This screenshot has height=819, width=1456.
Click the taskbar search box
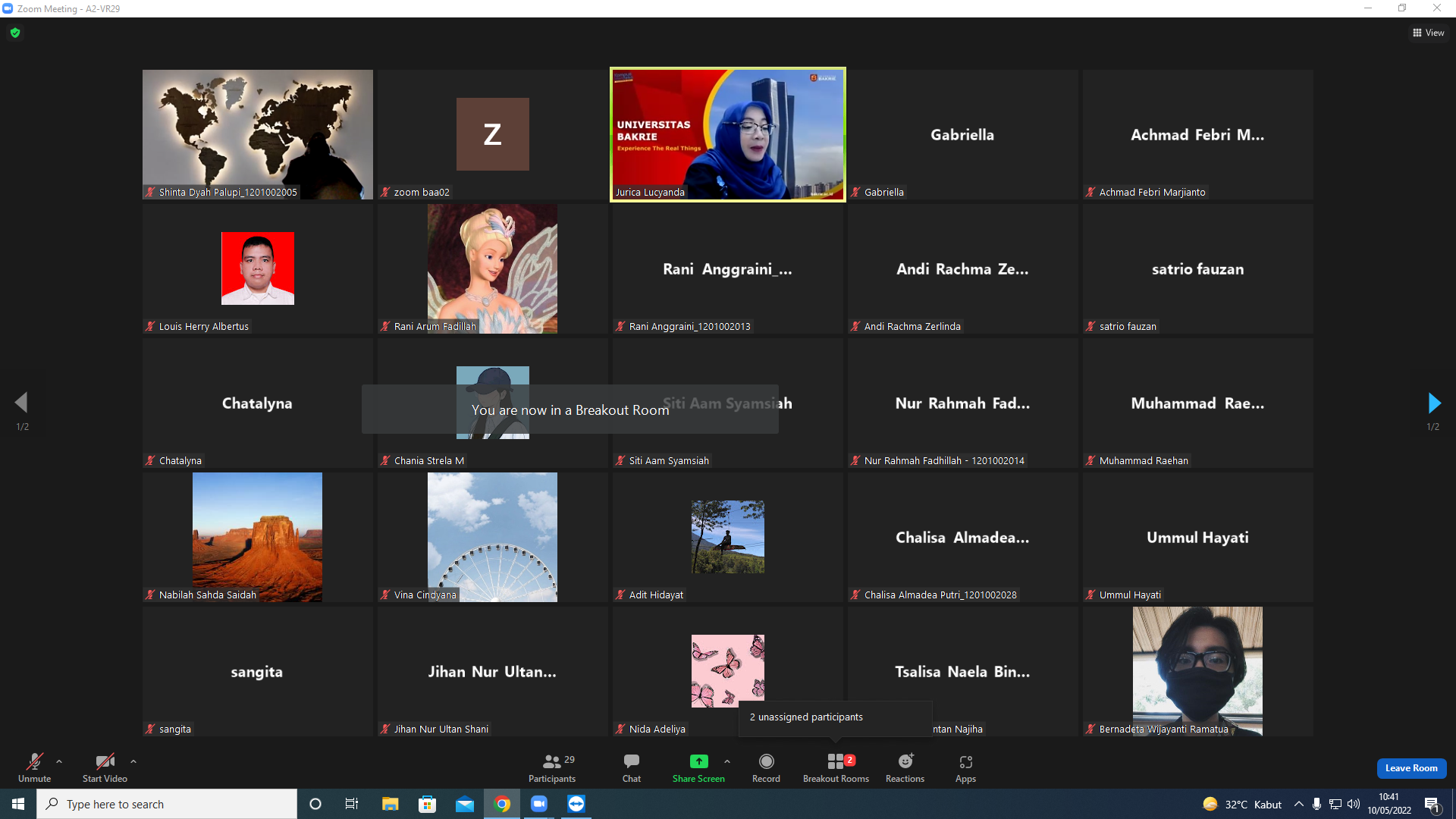click(167, 804)
